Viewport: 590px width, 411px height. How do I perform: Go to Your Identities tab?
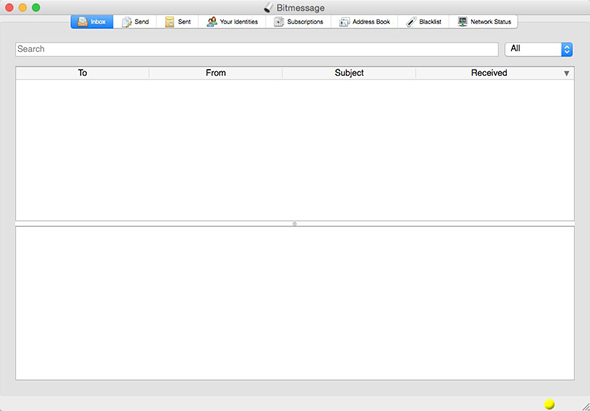click(x=232, y=22)
